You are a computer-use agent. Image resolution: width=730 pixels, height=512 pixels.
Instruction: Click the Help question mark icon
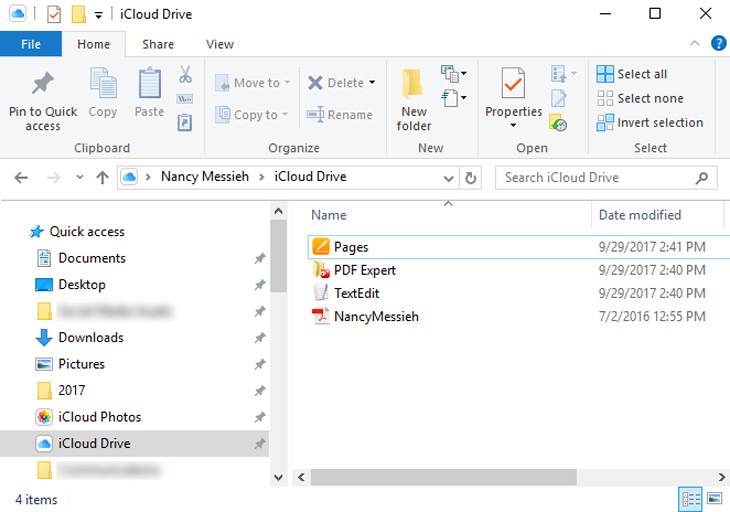[718, 43]
